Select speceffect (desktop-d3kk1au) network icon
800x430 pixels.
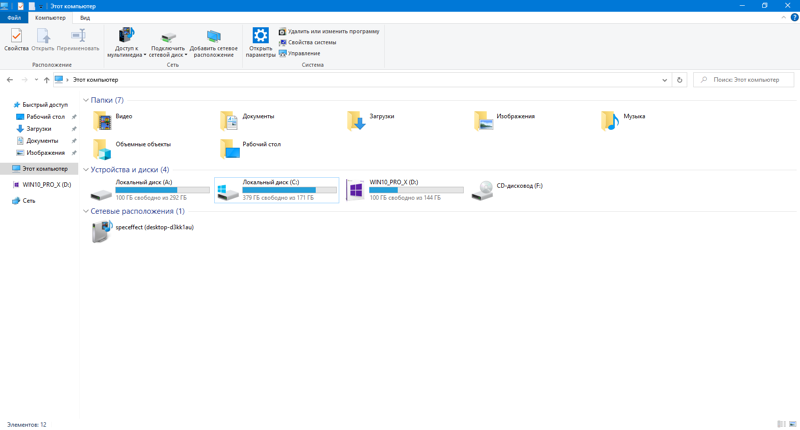(x=102, y=232)
